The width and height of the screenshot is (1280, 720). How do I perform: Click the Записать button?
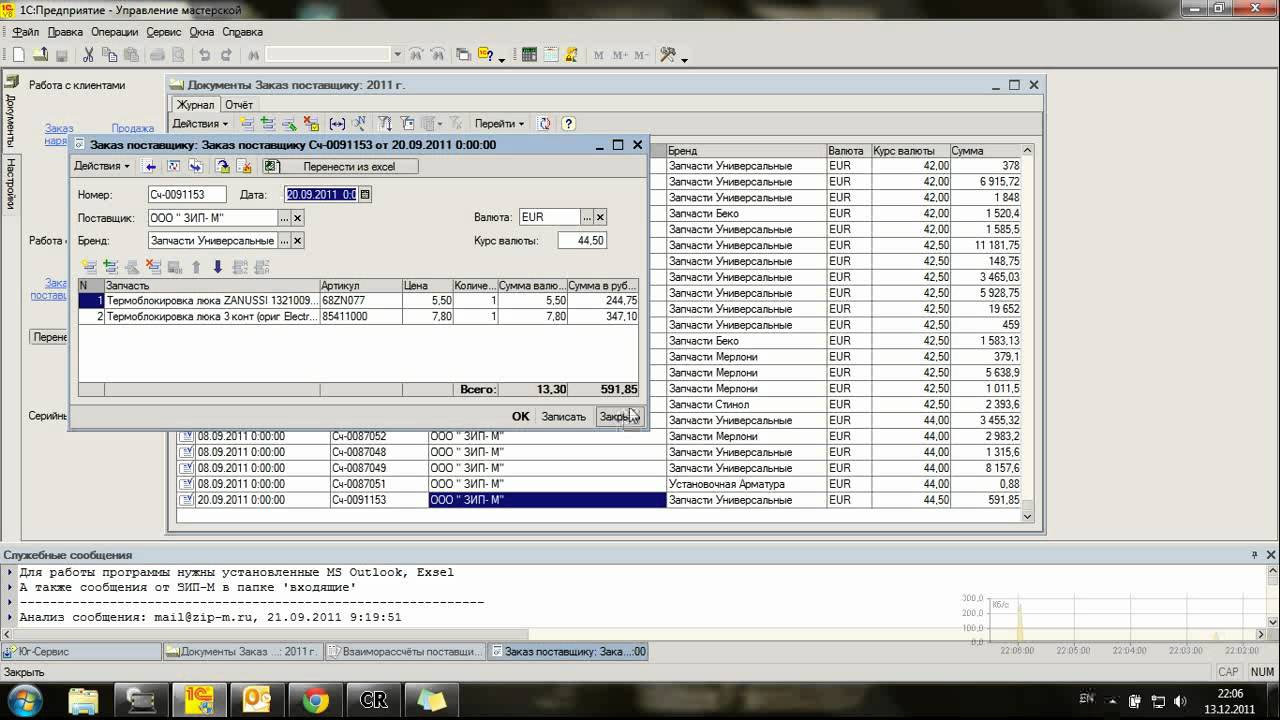pyautogui.click(x=563, y=416)
